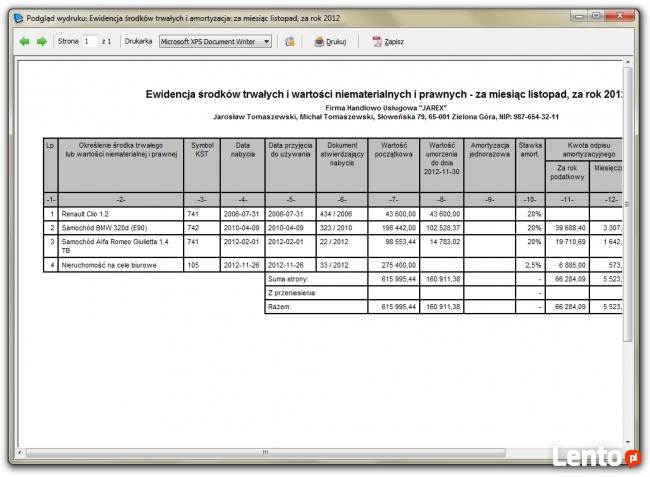
Task: Click the Kwota odpisu amortyzacyjnego header
Action: pyautogui.click(x=585, y=150)
